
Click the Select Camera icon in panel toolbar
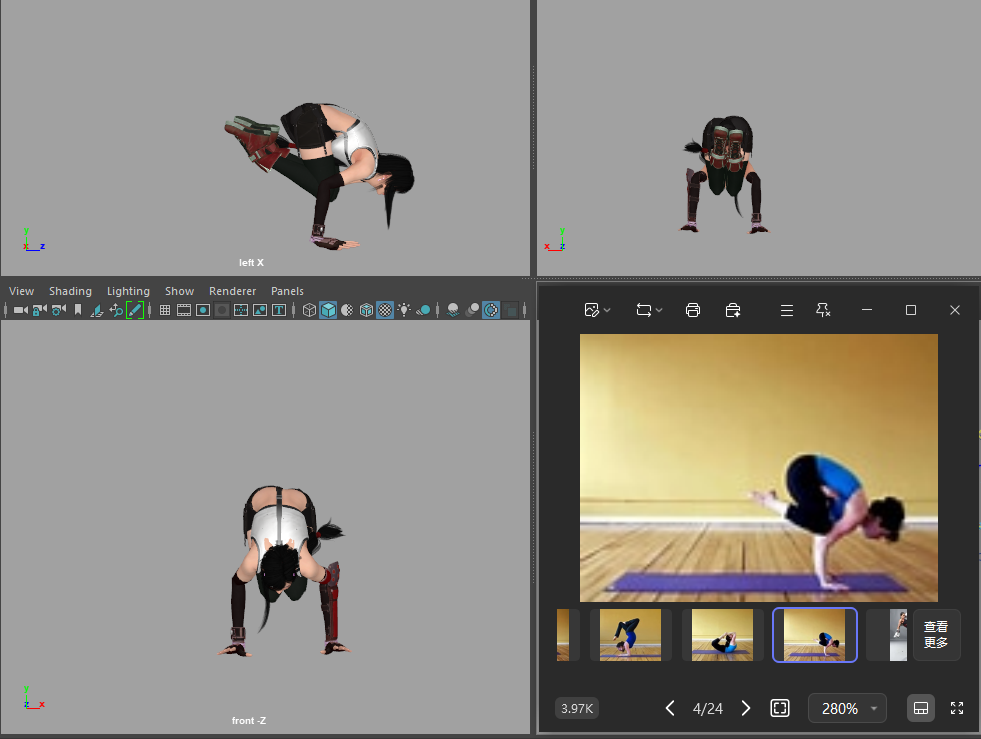point(21,310)
